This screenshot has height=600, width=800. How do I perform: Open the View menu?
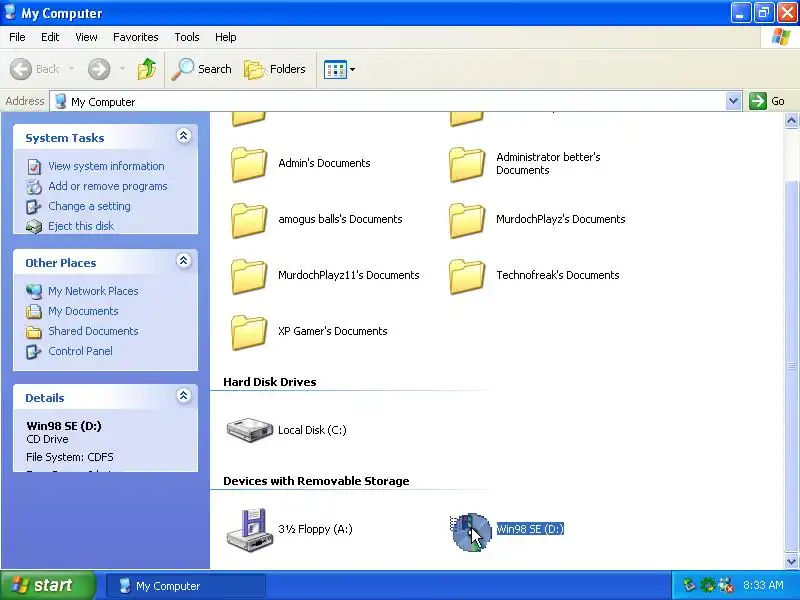pos(86,37)
